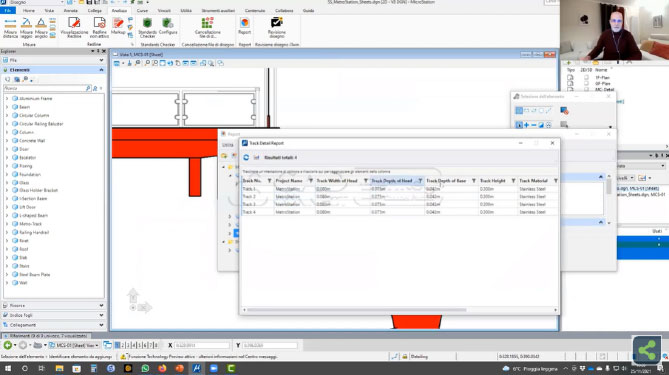Screen dimensions: 669x375
Task: Sort by Track Depth of Base header
Action: pos(446,181)
